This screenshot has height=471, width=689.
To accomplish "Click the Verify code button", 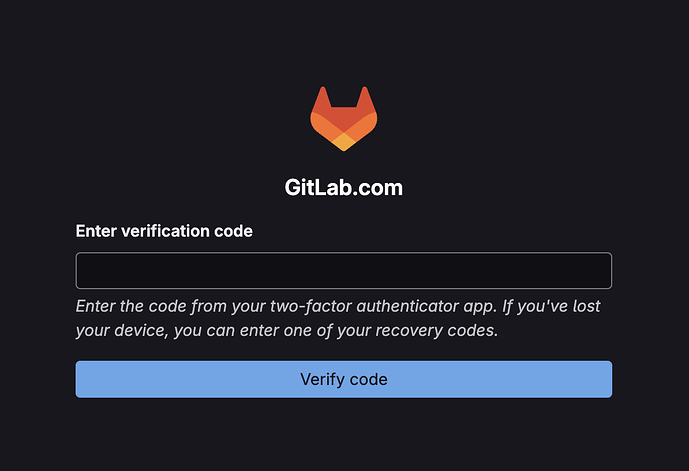I will (344, 379).
